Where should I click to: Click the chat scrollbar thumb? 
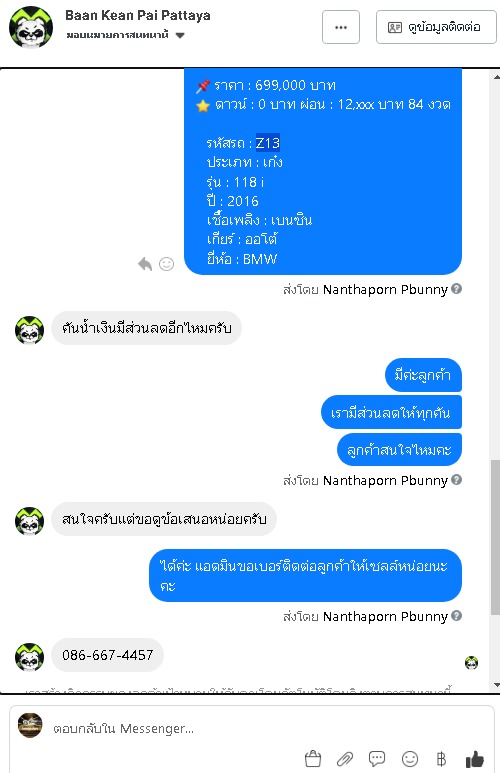point(496,537)
